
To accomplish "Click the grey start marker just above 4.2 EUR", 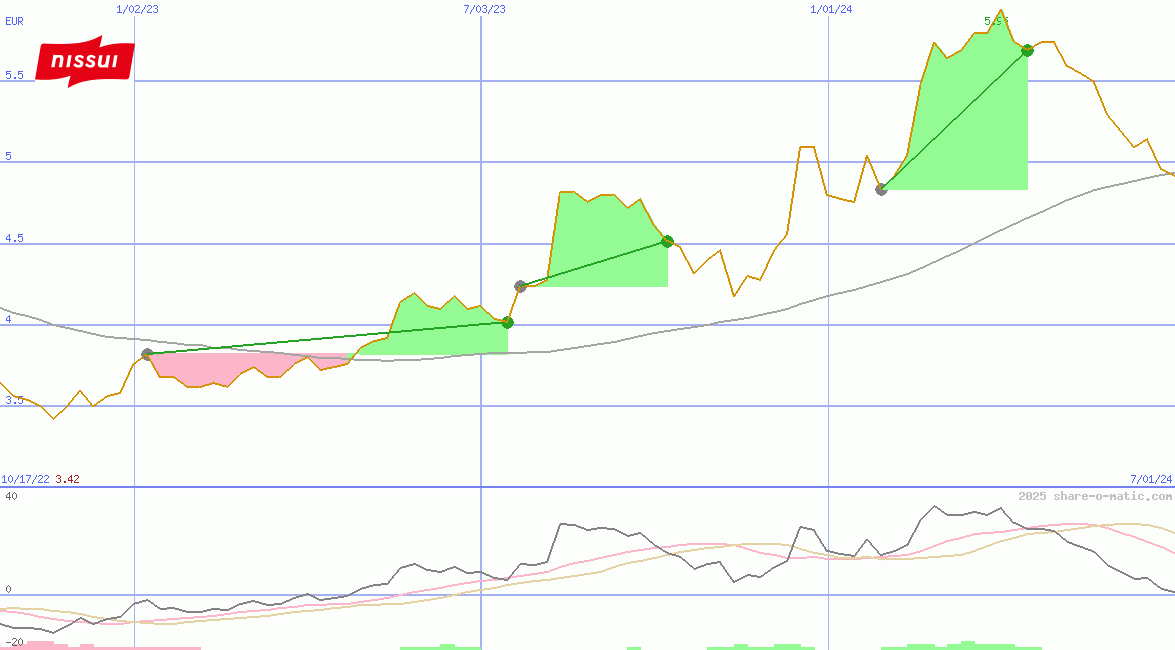I will click(x=520, y=286).
